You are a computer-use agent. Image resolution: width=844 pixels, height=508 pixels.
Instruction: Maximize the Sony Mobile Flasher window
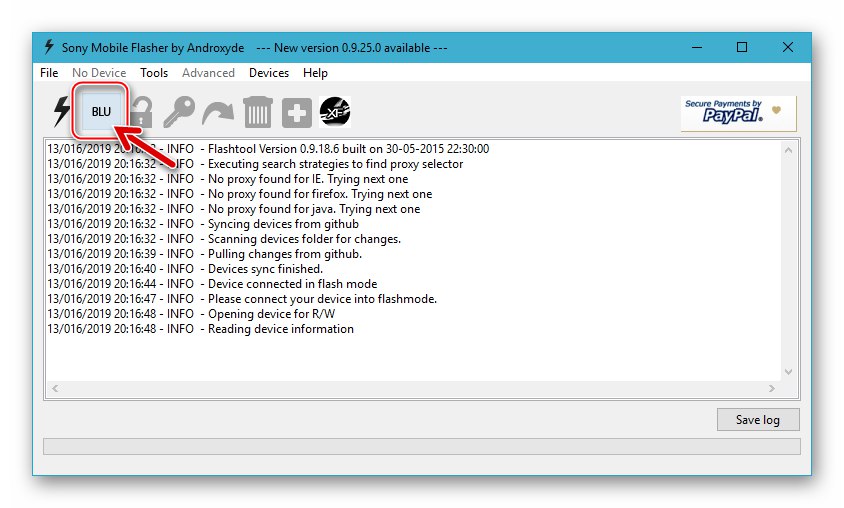pyautogui.click(x=742, y=47)
